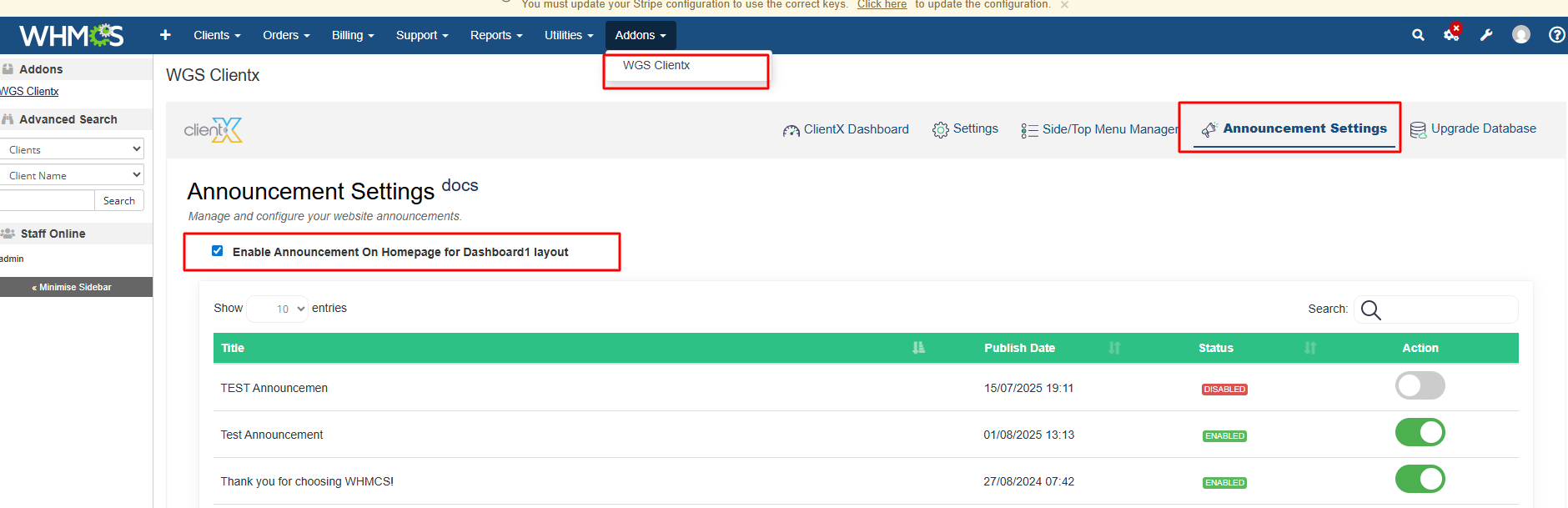Open the Clients advanced search dropdown
The width and height of the screenshot is (1568, 508).
[72, 149]
